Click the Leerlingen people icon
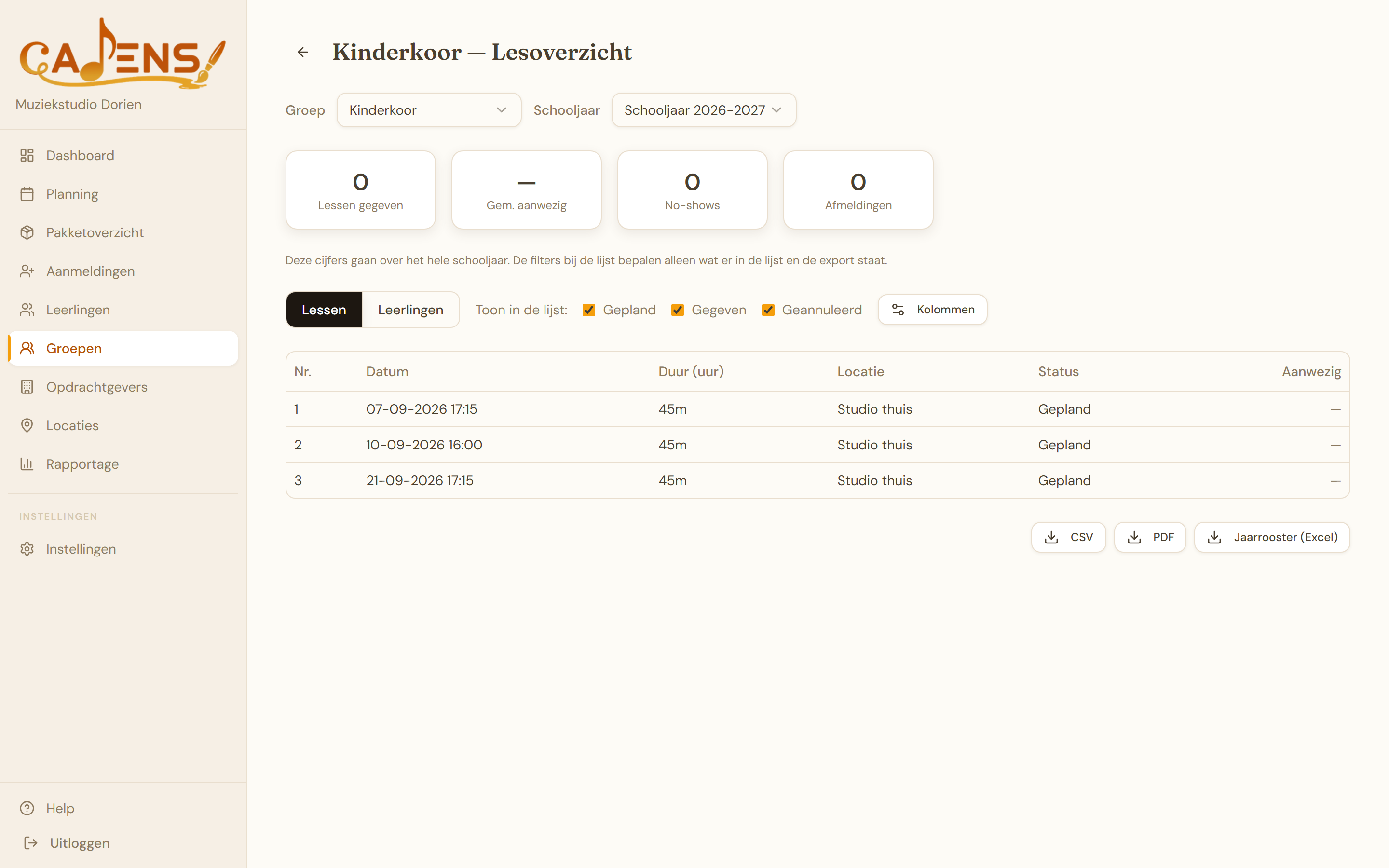Image resolution: width=1389 pixels, height=868 pixels. coord(27,310)
